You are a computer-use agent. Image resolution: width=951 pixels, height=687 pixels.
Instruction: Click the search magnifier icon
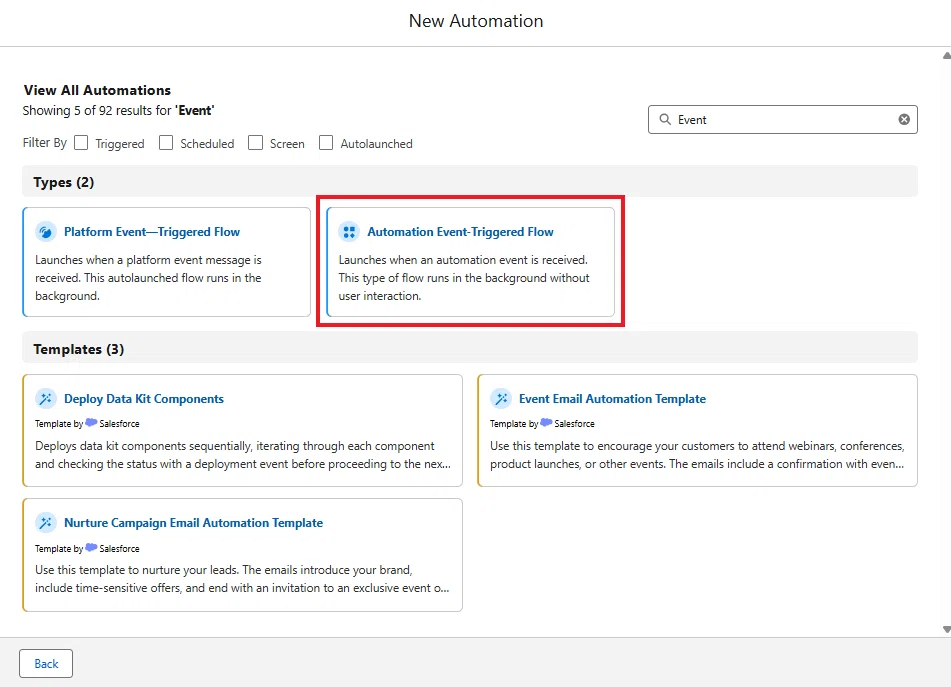665,119
